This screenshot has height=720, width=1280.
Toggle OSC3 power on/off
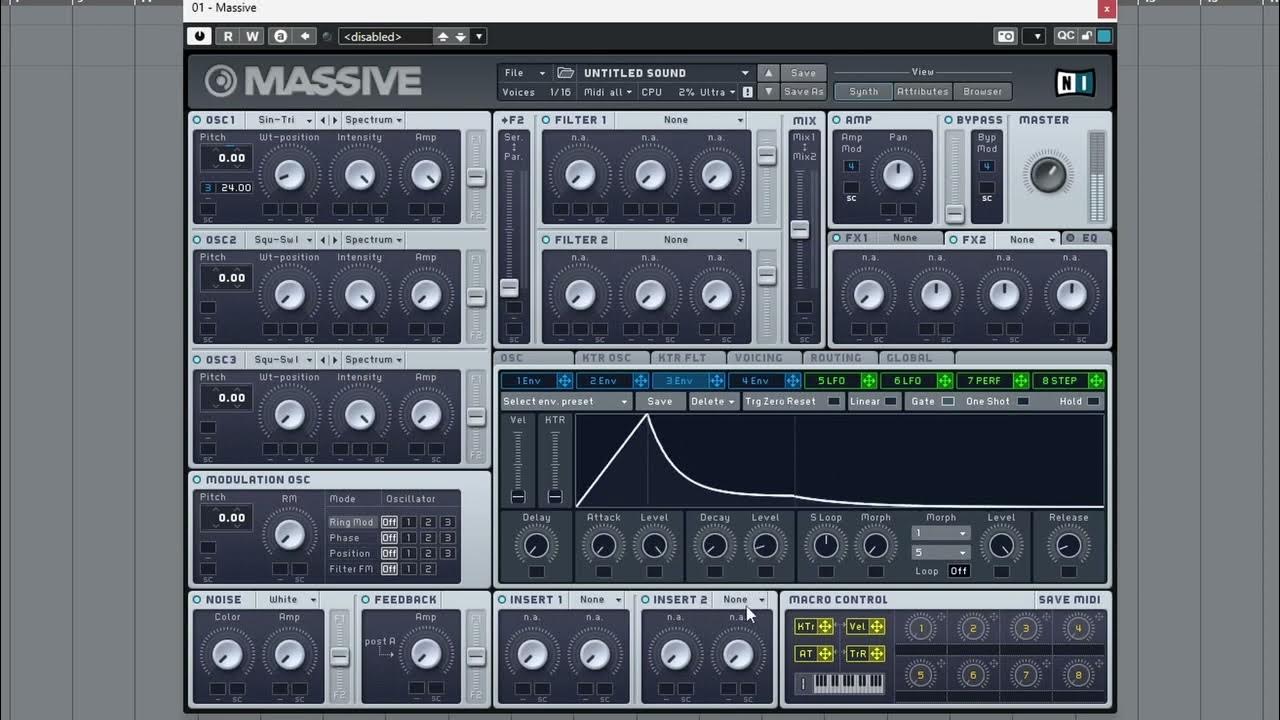tap(198, 360)
